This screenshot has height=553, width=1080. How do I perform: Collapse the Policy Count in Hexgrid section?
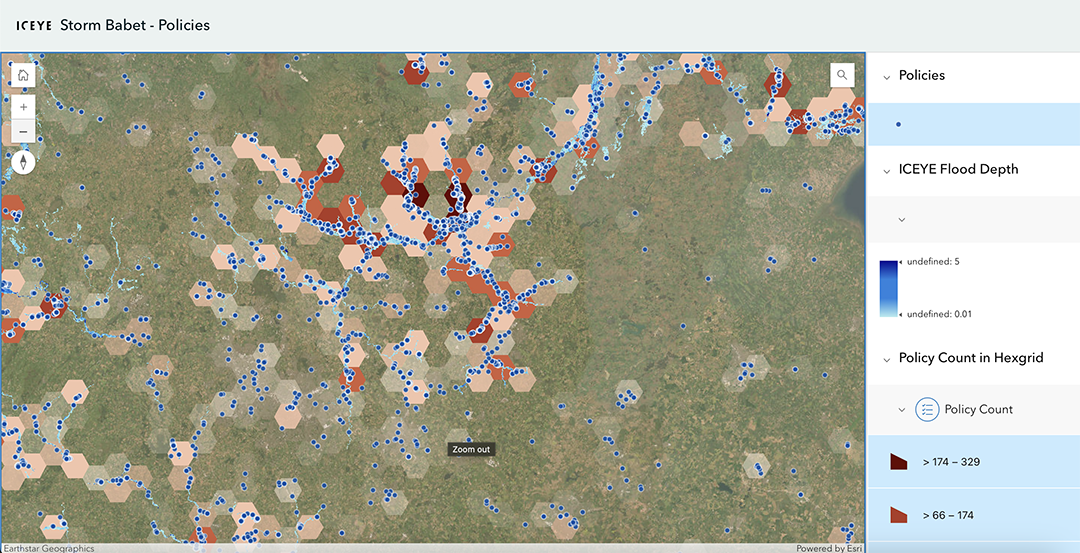pos(886,358)
